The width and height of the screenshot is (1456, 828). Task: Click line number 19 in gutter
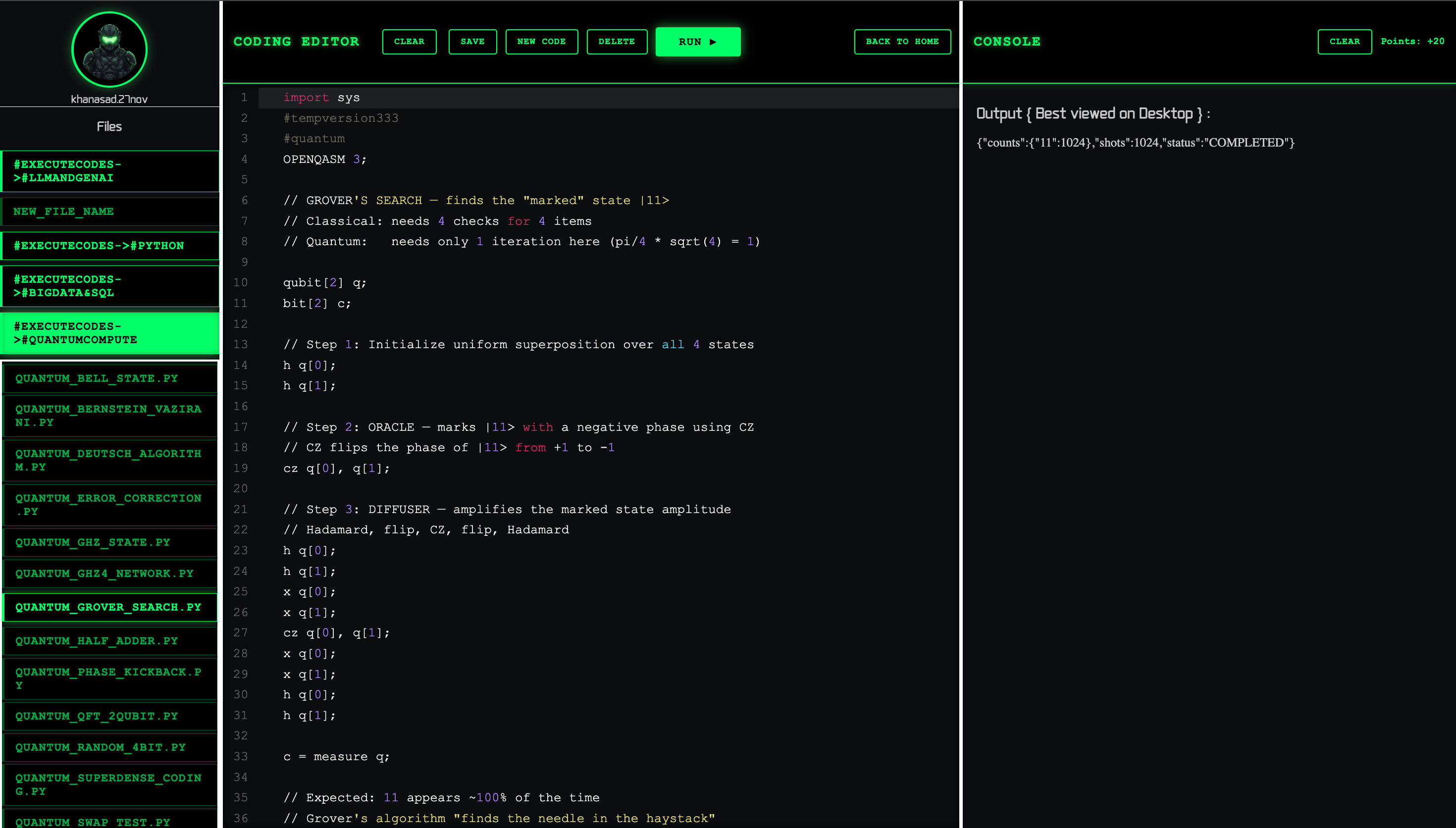[241, 468]
